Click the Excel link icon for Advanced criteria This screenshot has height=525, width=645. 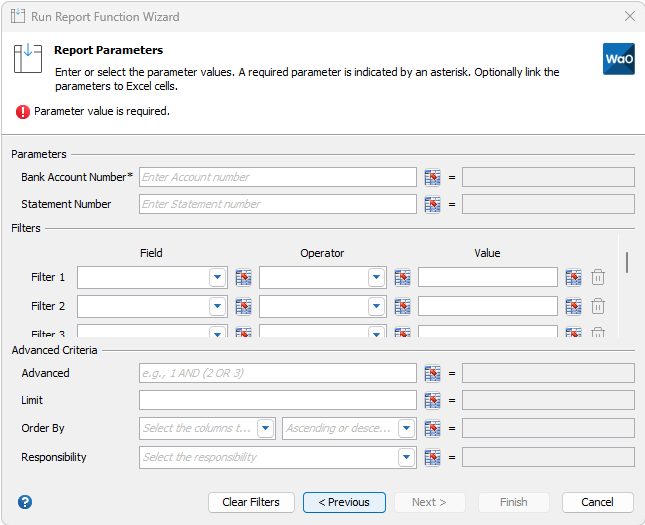[x=432, y=373]
